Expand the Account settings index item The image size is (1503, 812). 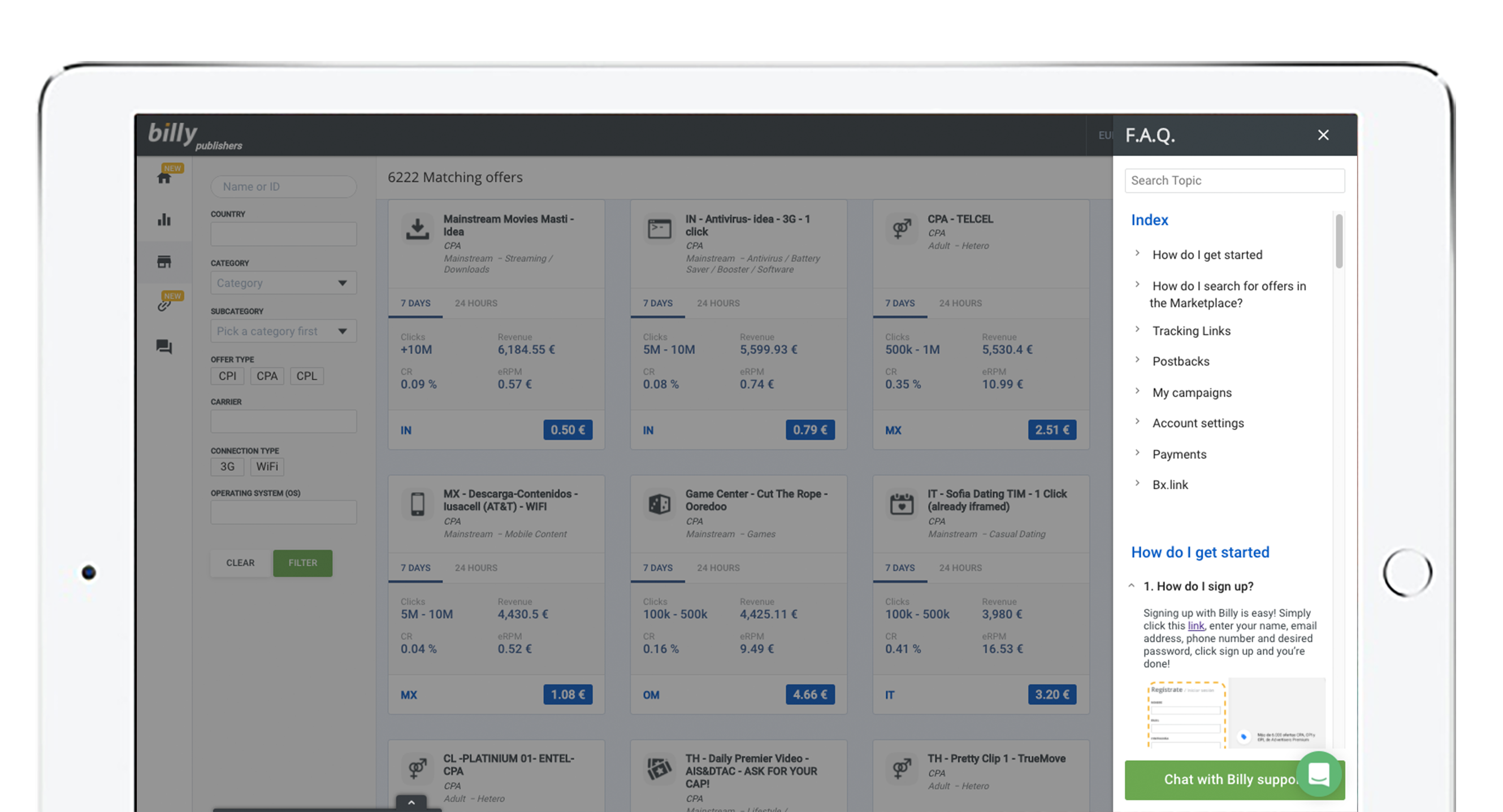pyautogui.click(x=1198, y=423)
